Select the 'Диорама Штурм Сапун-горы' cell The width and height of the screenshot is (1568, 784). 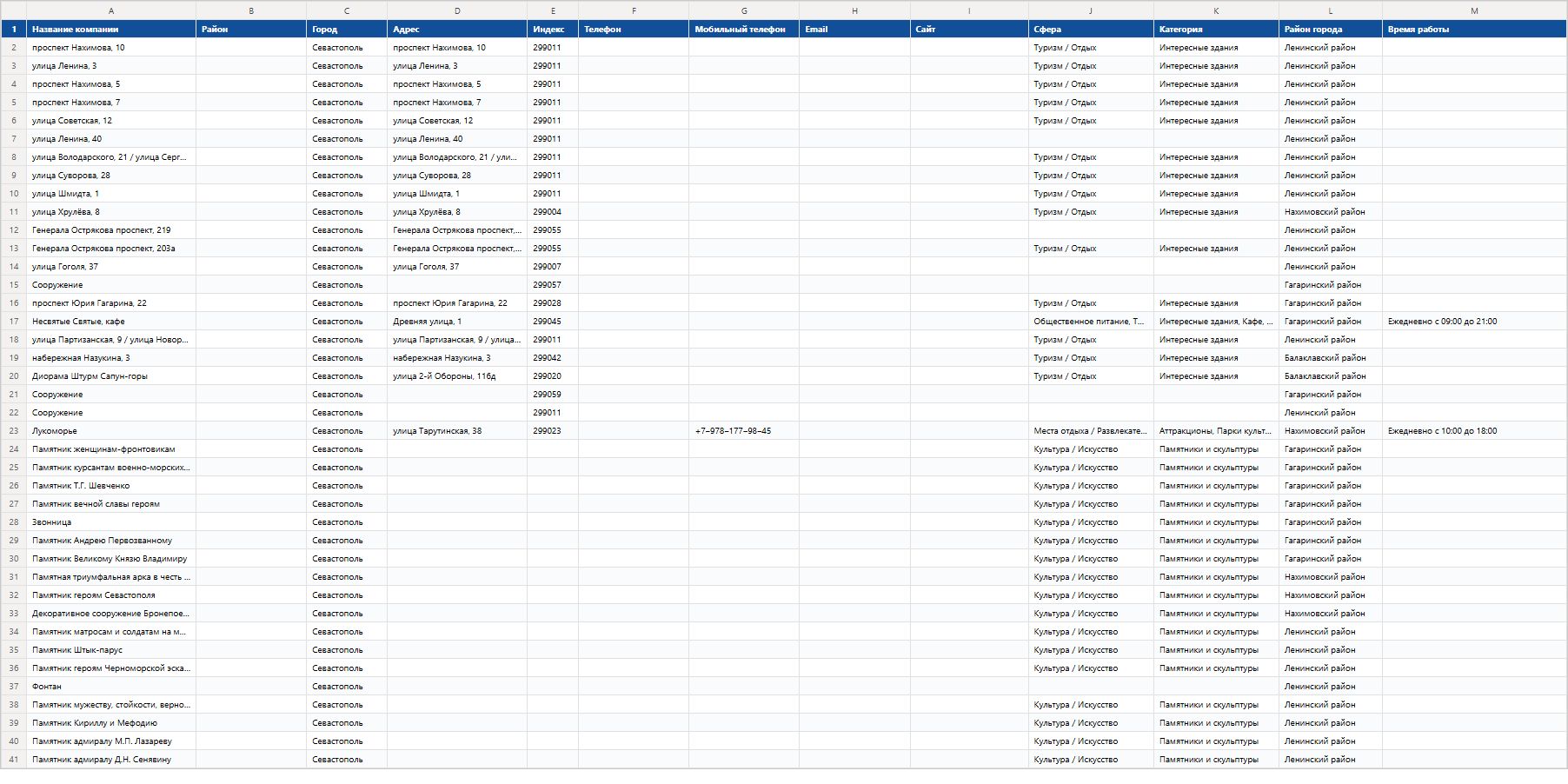[111, 376]
